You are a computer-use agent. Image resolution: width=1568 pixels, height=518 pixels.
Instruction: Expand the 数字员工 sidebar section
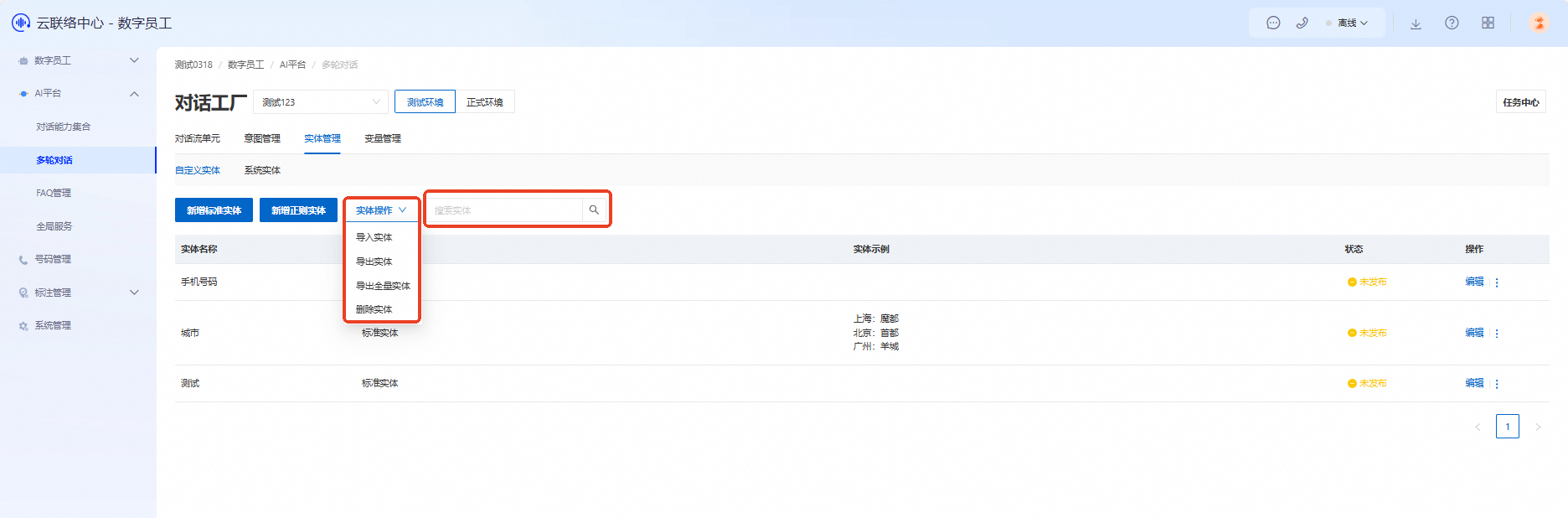coord(134,60)
